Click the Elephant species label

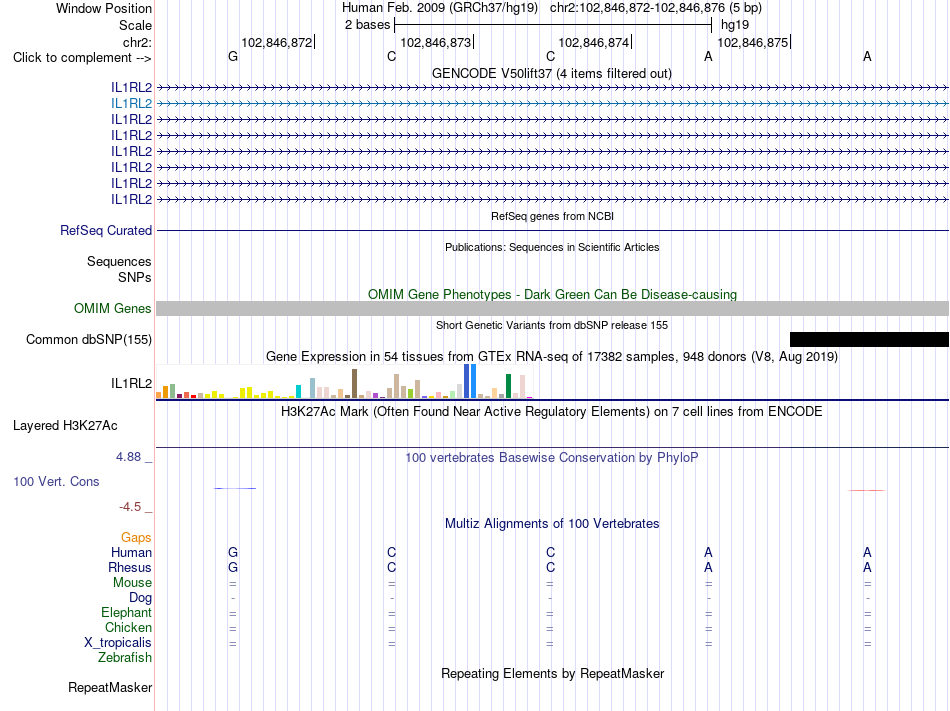(126, 613)
